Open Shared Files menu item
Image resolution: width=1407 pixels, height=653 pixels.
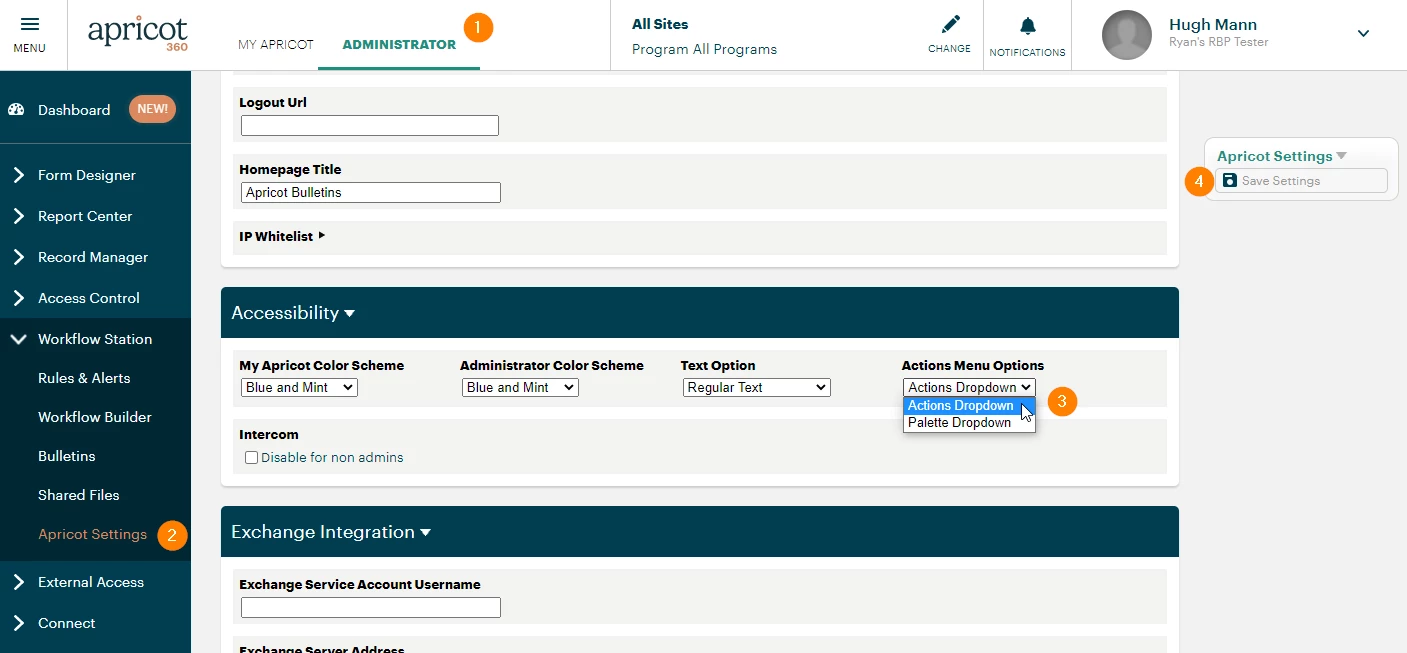78,495
